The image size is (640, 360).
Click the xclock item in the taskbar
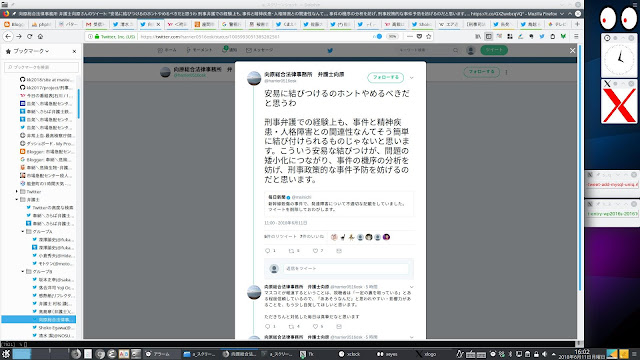point(350,354)
